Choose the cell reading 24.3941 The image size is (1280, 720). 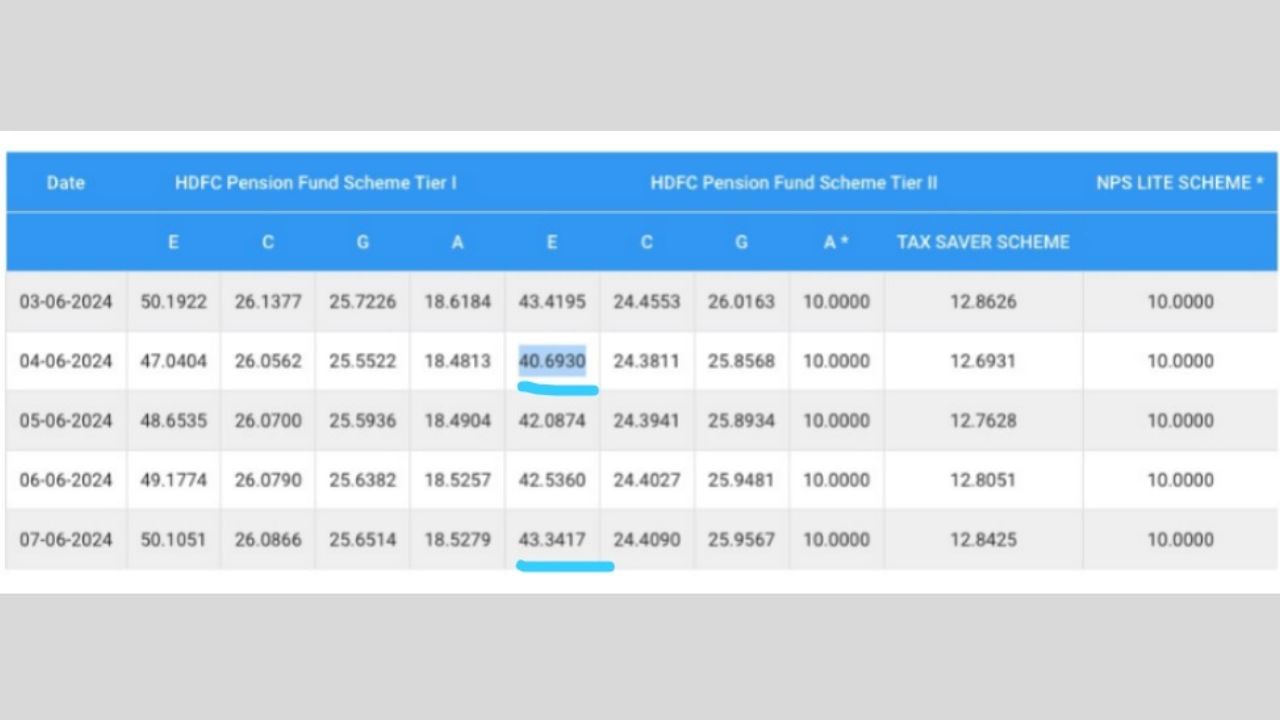pos(647,421)
